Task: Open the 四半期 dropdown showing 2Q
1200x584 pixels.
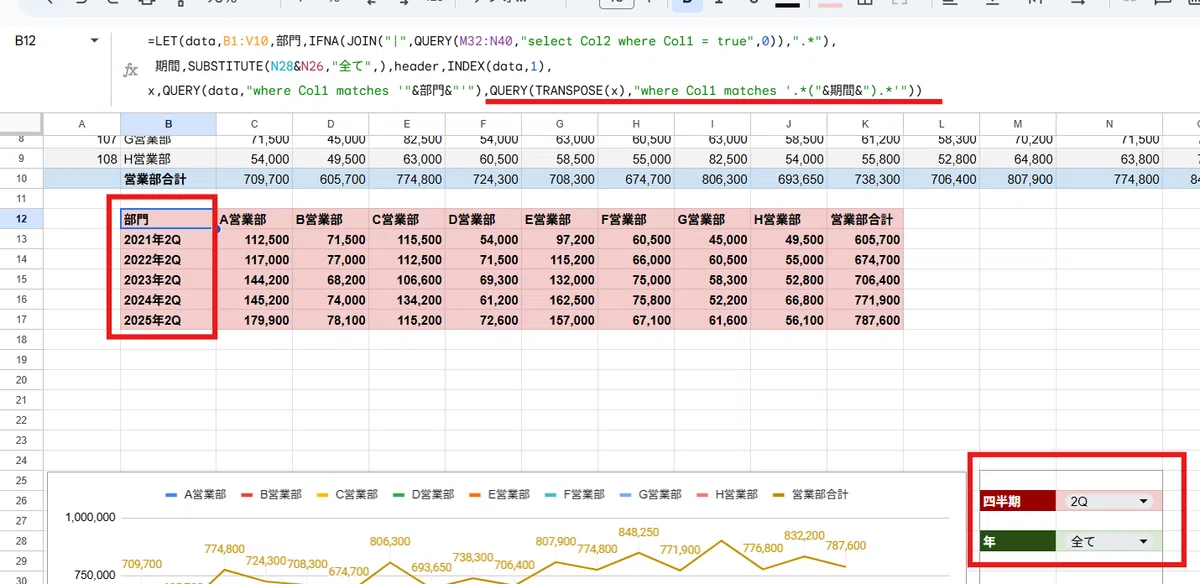Action: 1109,502
